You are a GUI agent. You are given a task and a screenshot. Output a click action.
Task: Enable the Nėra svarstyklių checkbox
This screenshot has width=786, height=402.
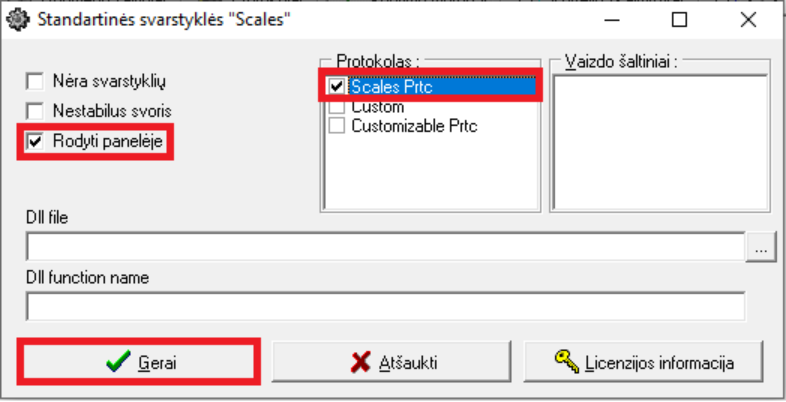pos(36,81)
